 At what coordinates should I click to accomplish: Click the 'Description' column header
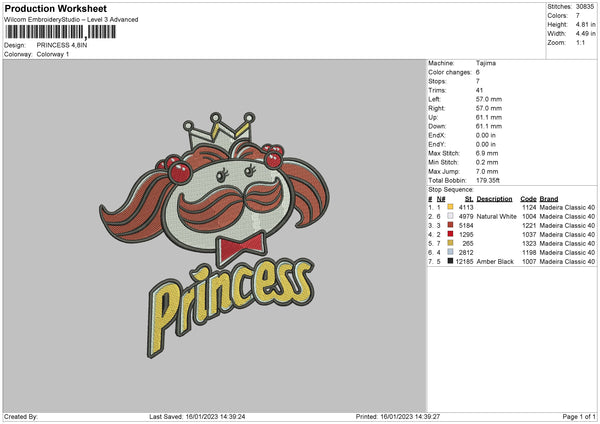pyautogui.click(x=494, y=199)
